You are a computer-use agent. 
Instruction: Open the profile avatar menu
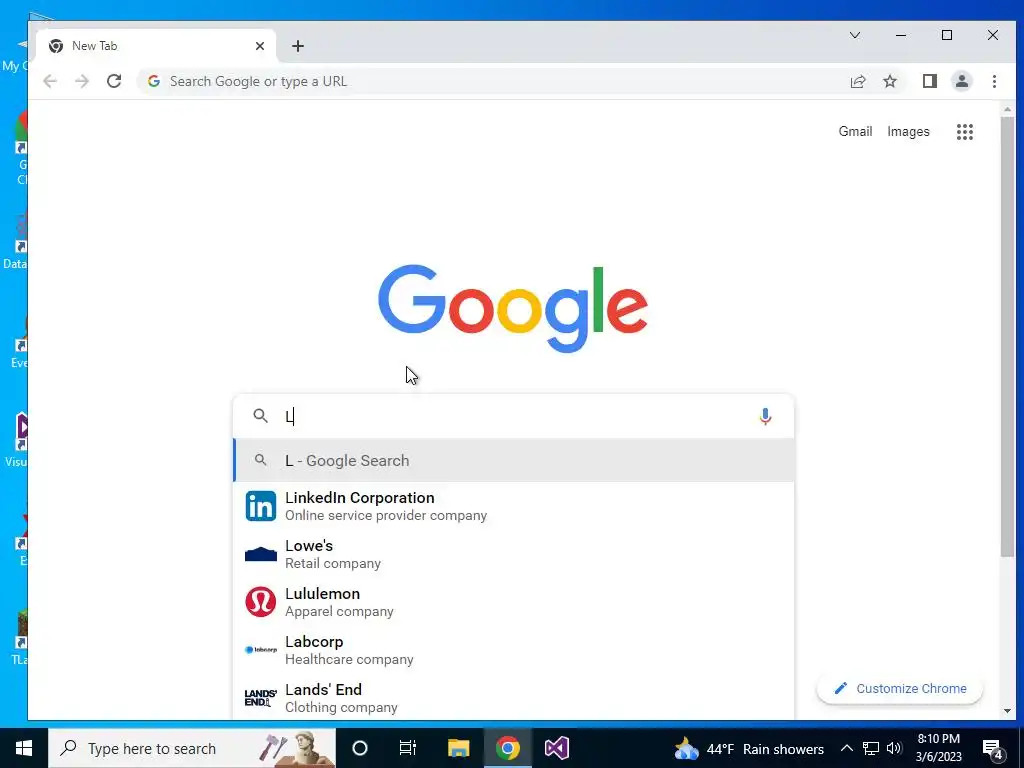962,81
